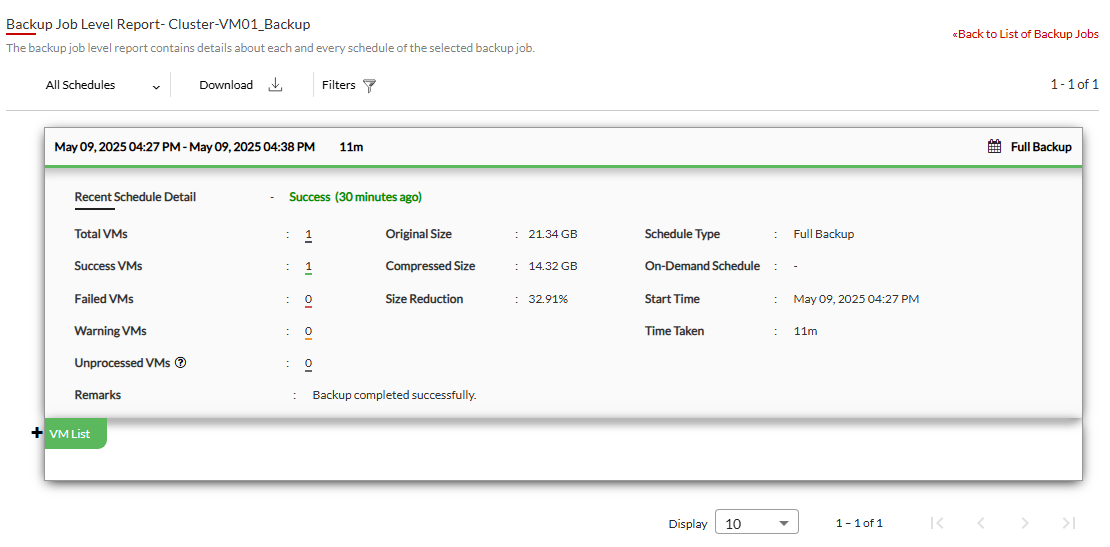The image size is (1110, 547).
Task: Go to previous page arrow
Action: (x=980, y=523)
